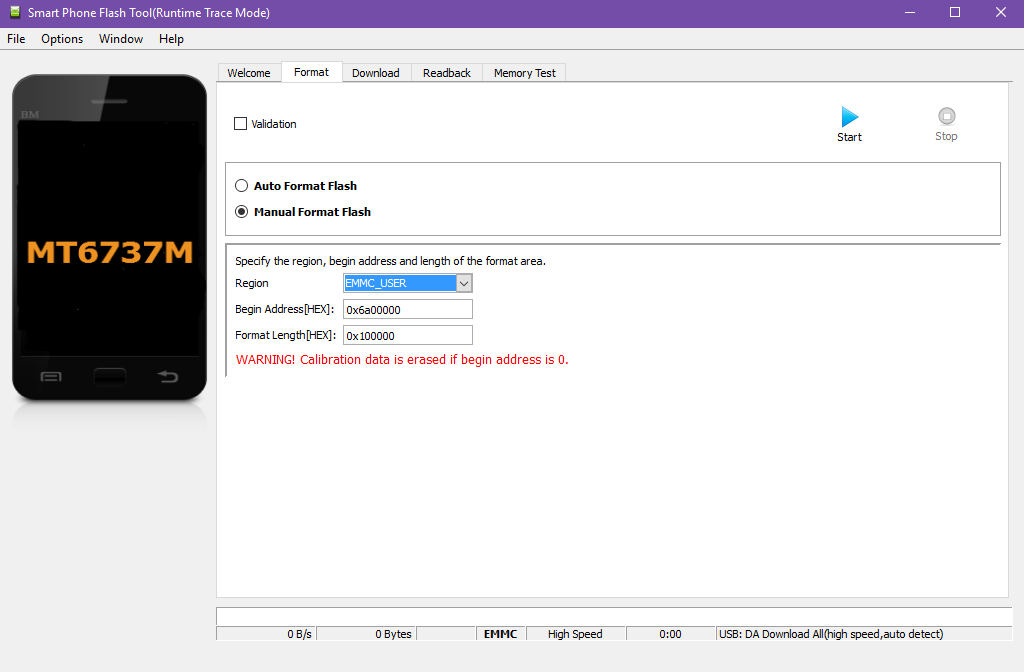Expand the Region dropdown arrow
The image size is (1024, 672).
pos(464,283)
